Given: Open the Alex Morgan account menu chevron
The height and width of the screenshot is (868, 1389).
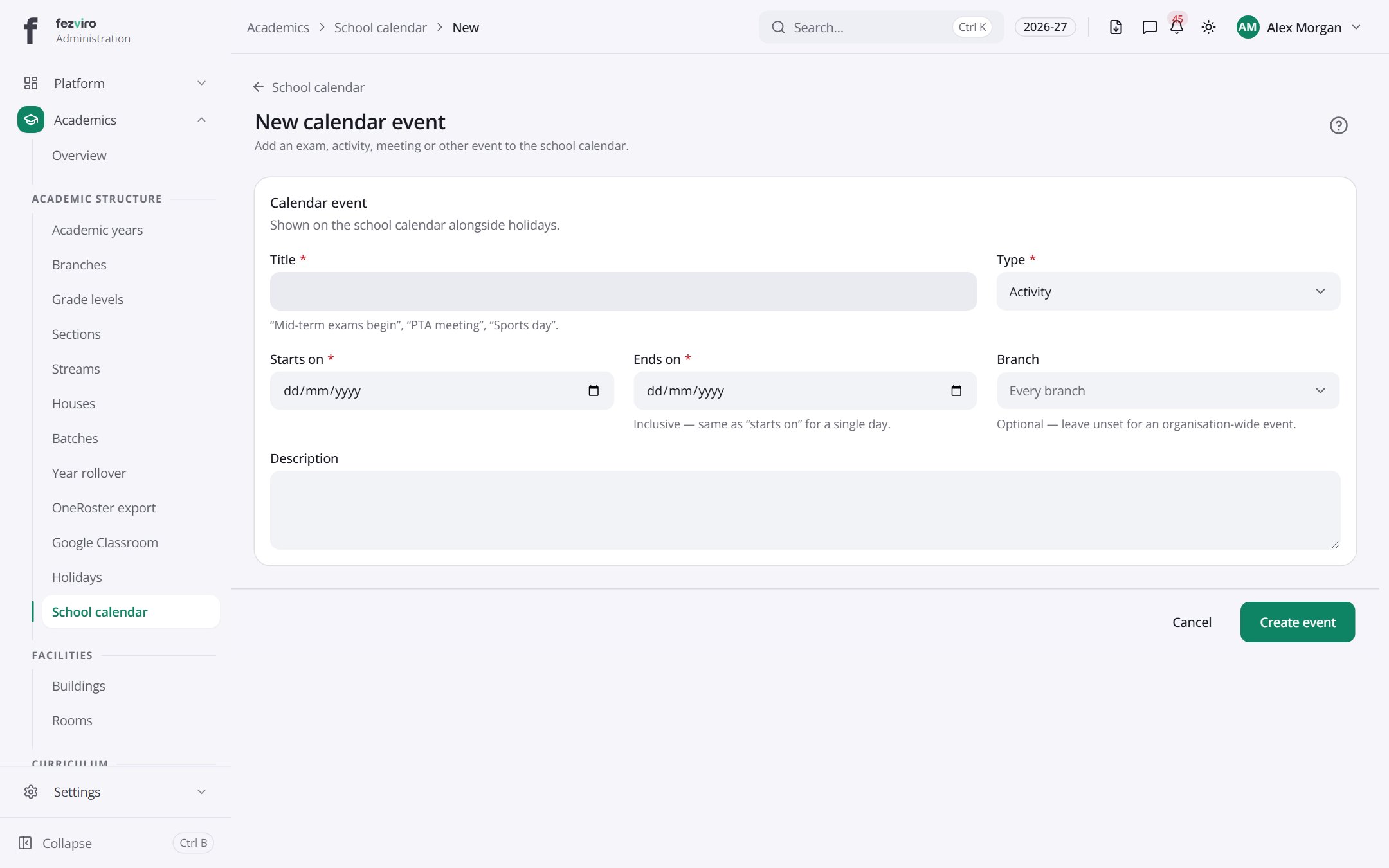Looking at the screenshot, I should point(1356,27).
